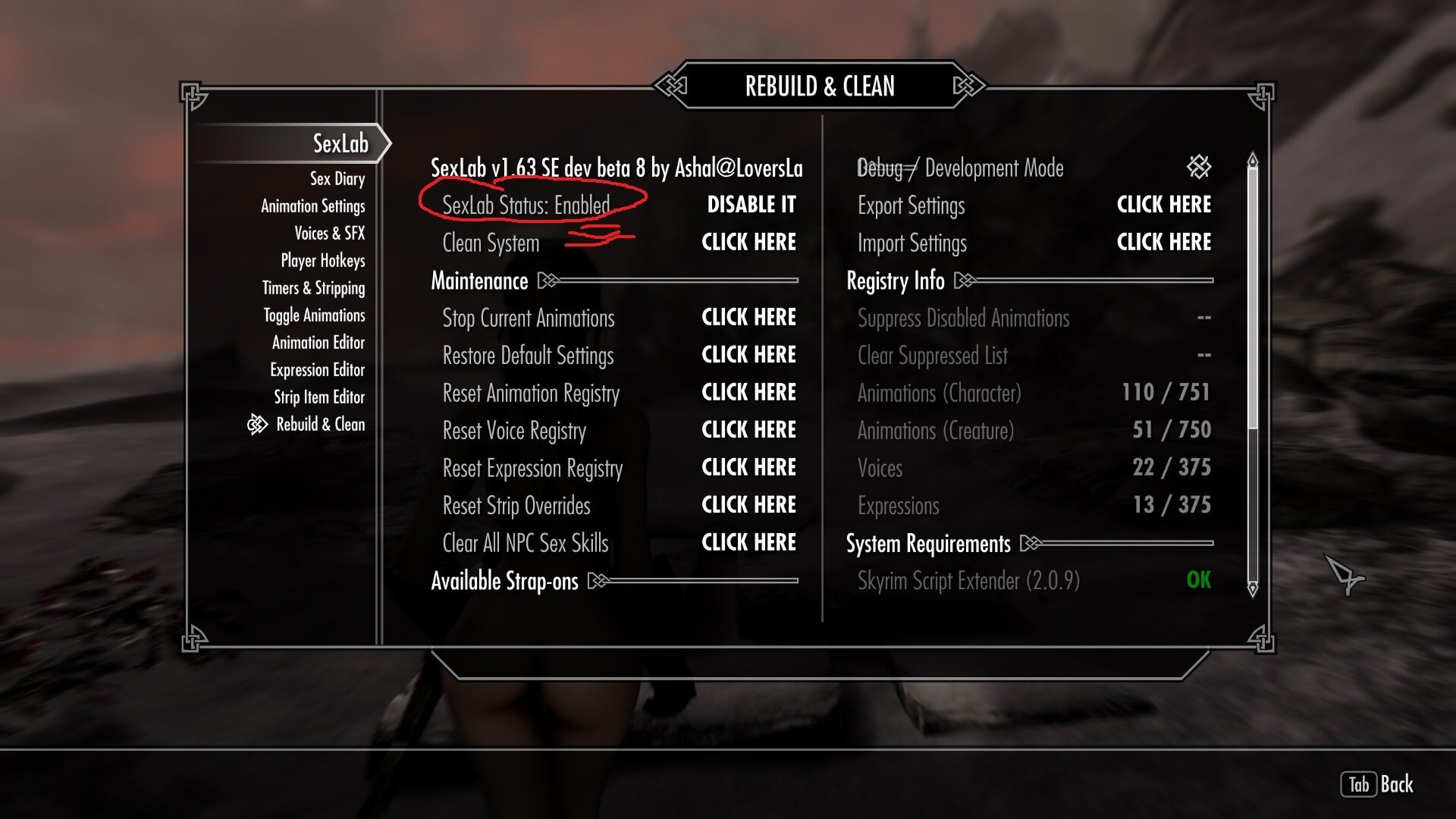Disable SexLab by clicking DISABLE IT
1456x819 pixels.
(x=751, y=205)
